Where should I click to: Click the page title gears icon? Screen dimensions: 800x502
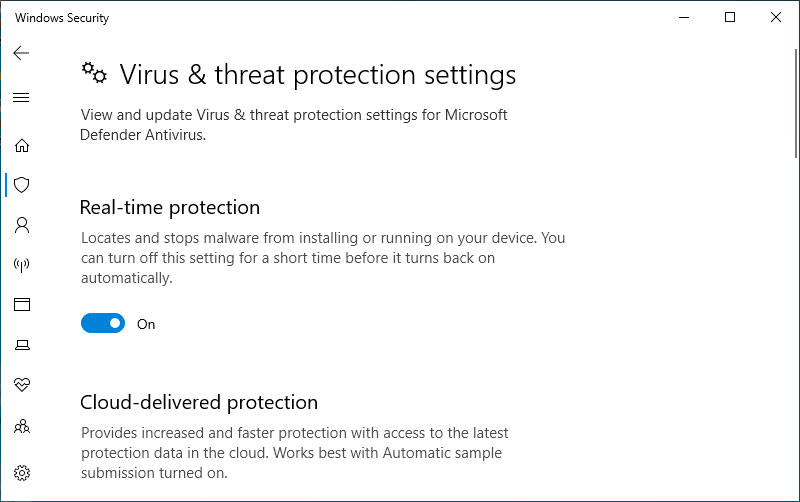click(x=94, y=73)
